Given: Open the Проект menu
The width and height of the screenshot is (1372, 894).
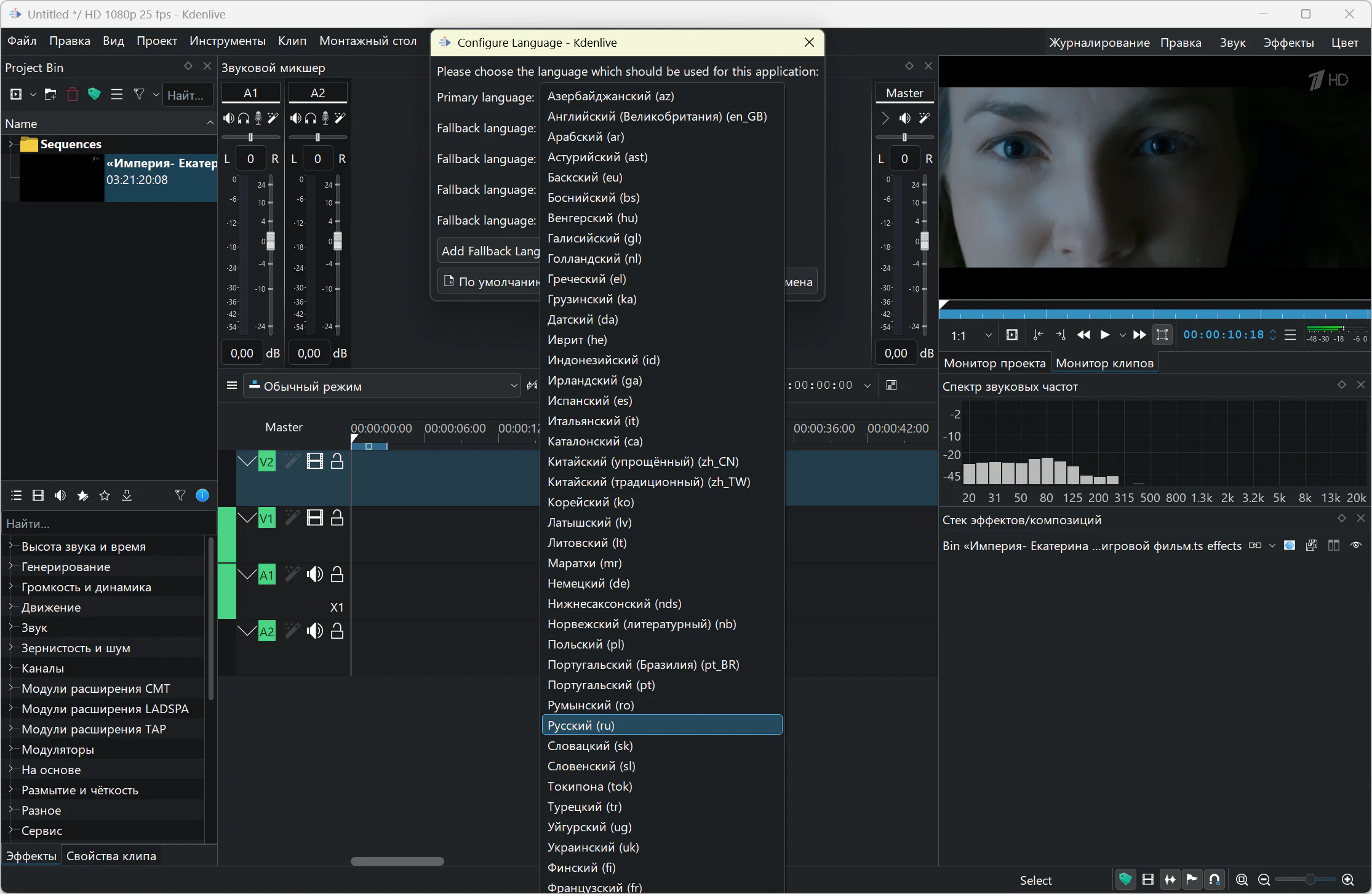Looking at the screenshot, I should pos(156,41).
